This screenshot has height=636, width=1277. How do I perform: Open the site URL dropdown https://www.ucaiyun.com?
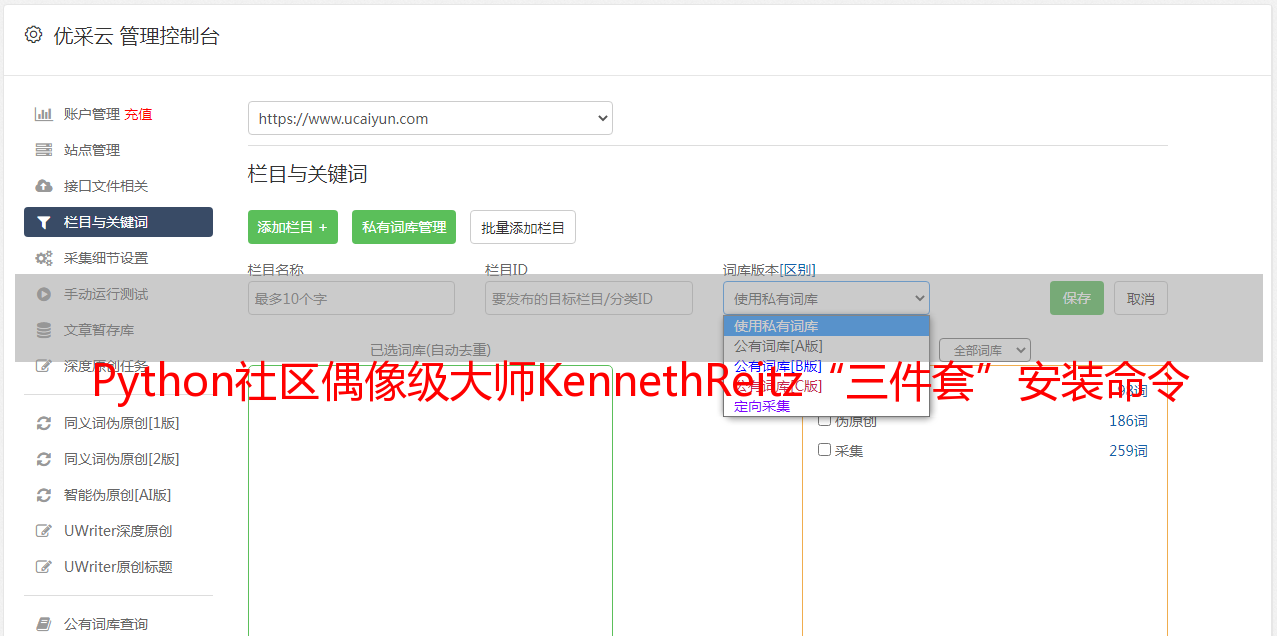pos(430,118)
